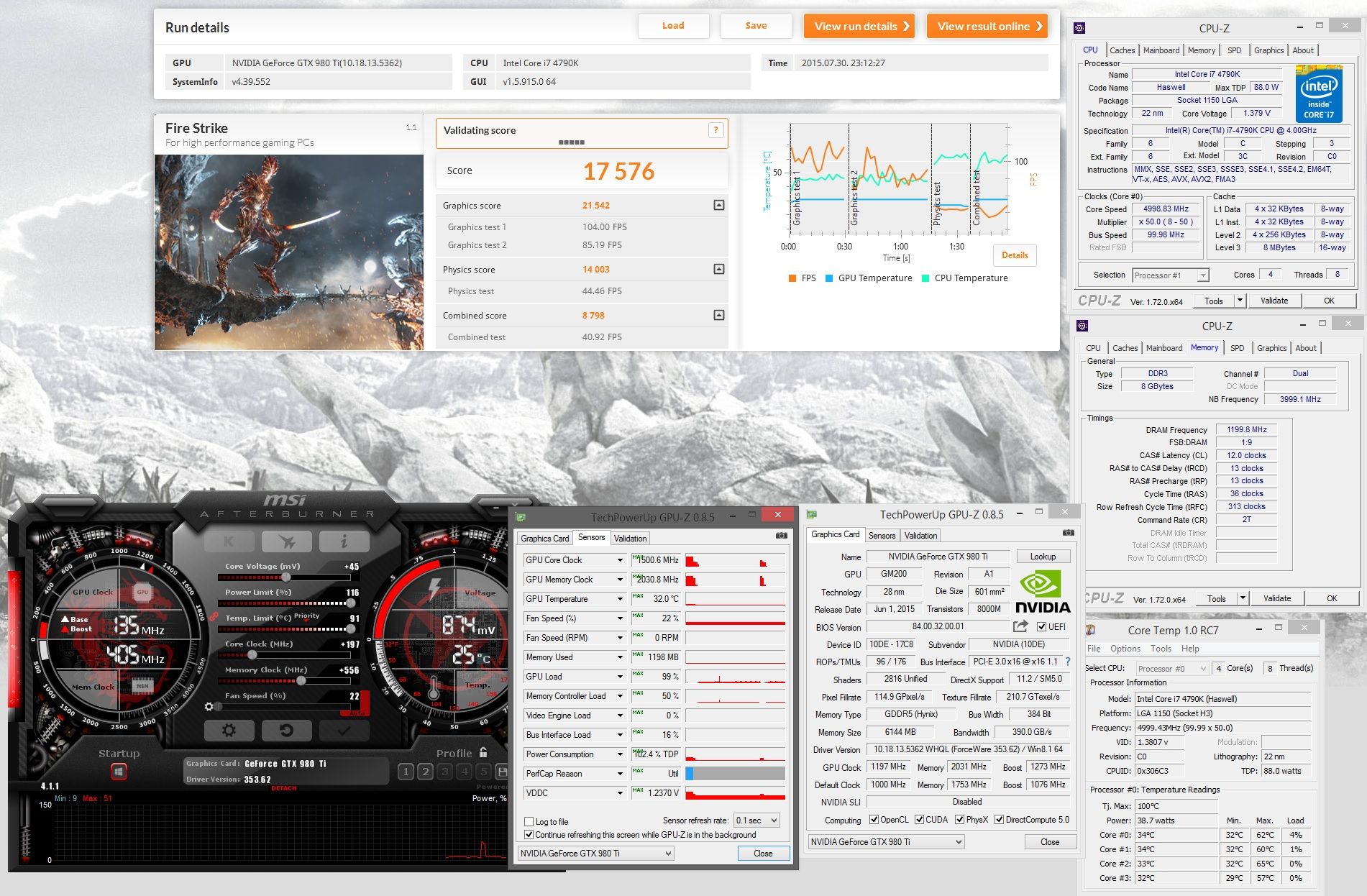
Task: Click the Core Temp window title icon
Action: (1091, 630)
